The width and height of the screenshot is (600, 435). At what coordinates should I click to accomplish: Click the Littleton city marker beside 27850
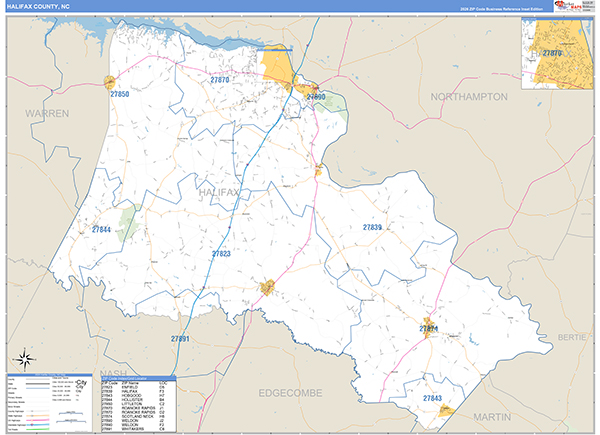tap(111, 81)
